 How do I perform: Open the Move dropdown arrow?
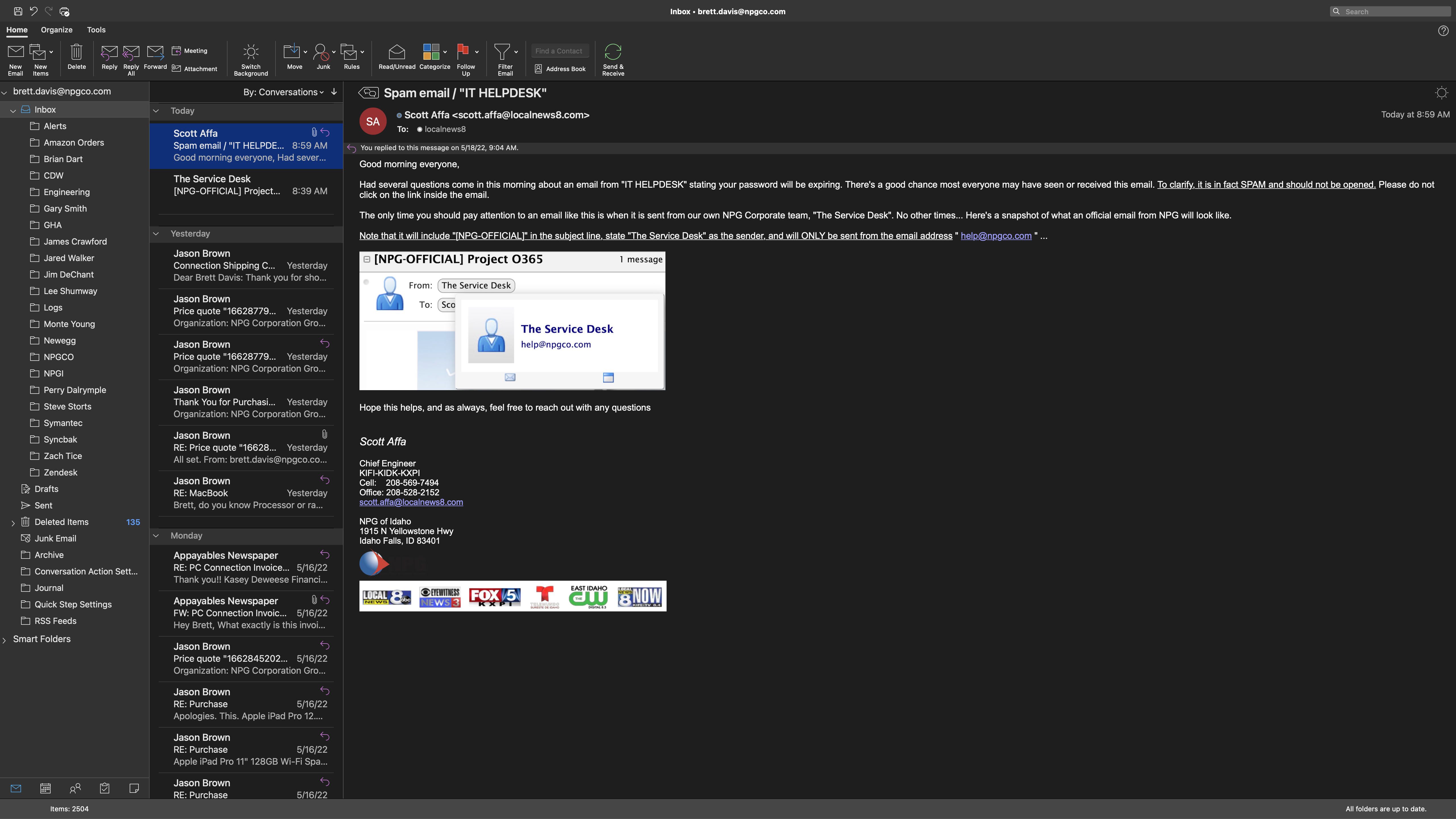305,52
